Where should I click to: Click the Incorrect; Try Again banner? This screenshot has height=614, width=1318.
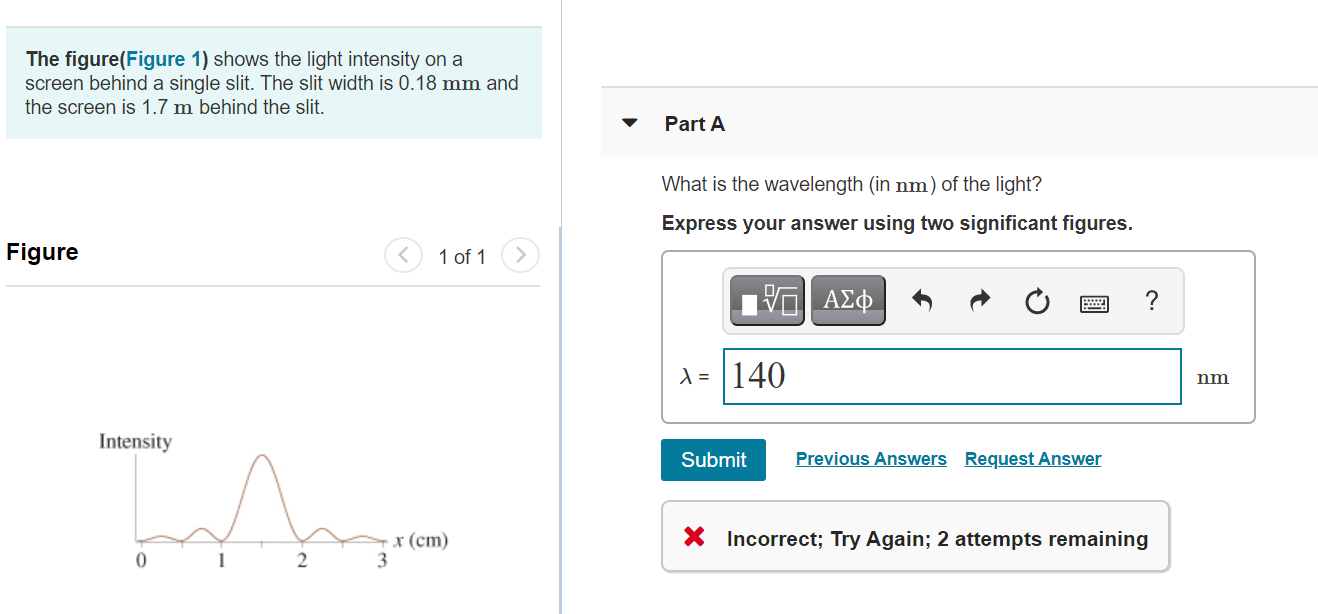coord(936,538)
